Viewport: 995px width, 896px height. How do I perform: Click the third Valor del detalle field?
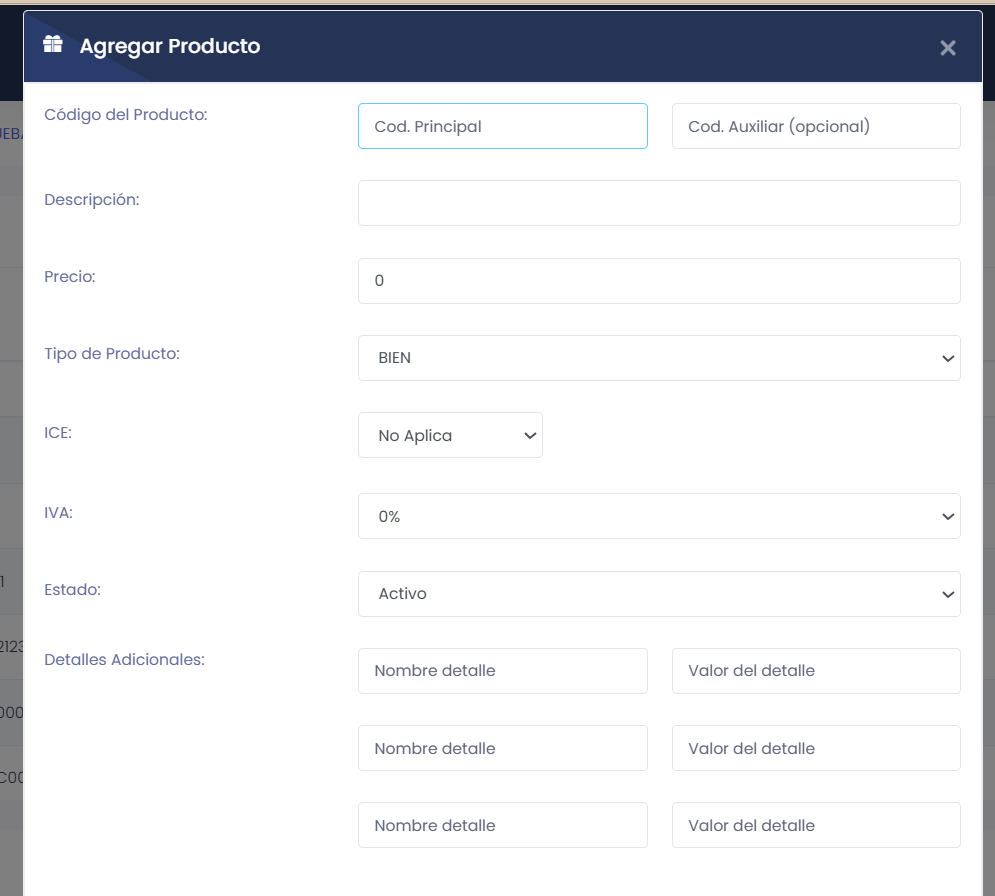click(816, 825)
